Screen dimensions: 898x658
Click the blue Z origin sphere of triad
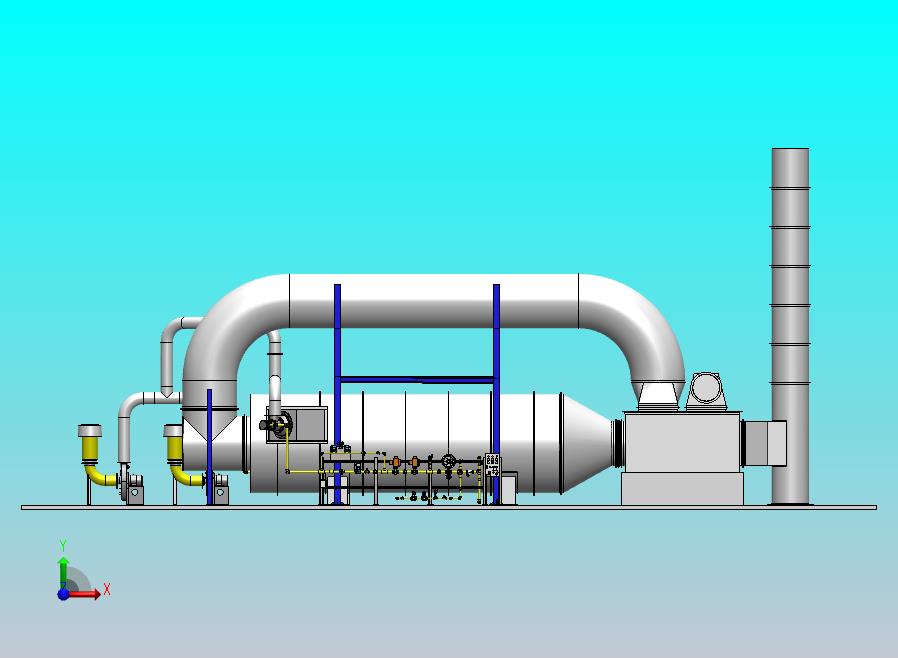64,594
